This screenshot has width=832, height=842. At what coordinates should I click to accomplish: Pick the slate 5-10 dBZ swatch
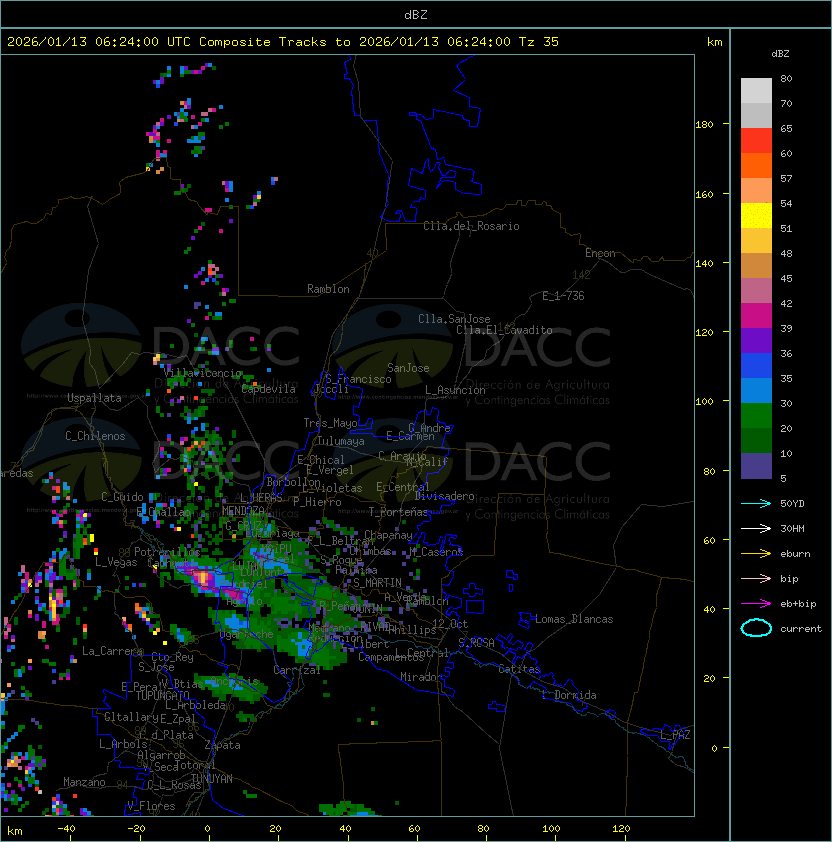tap(756, 466)
